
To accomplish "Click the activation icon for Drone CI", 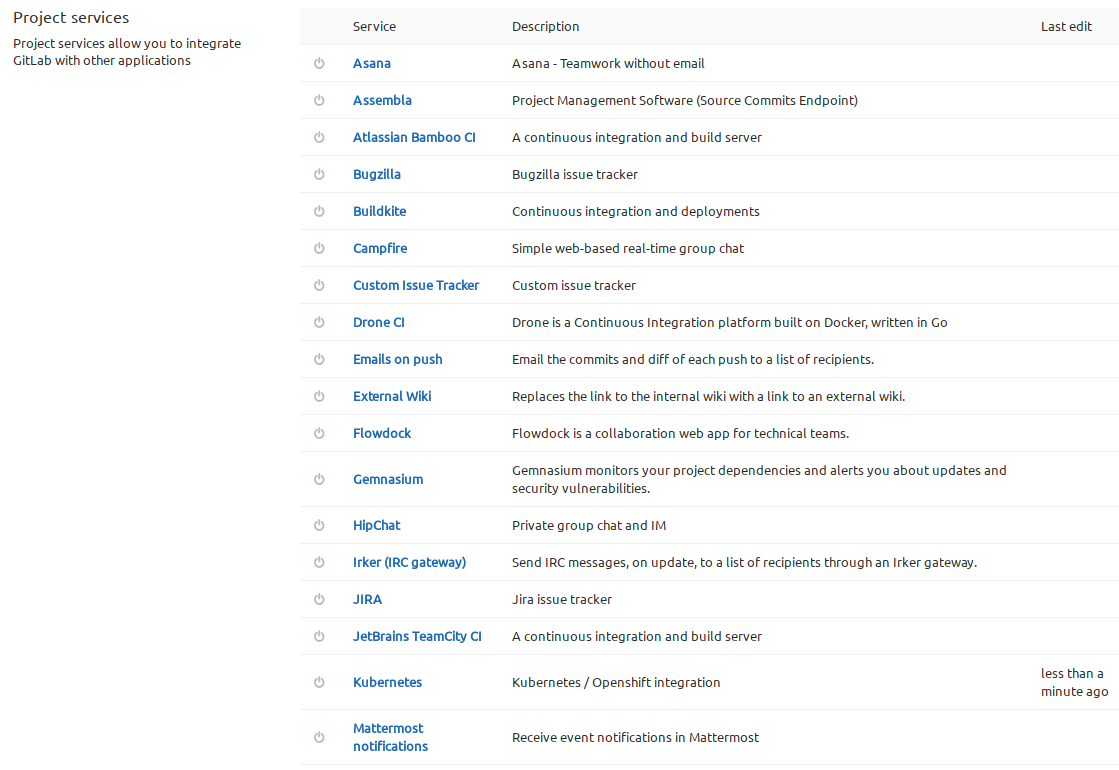I will point(319,322).
